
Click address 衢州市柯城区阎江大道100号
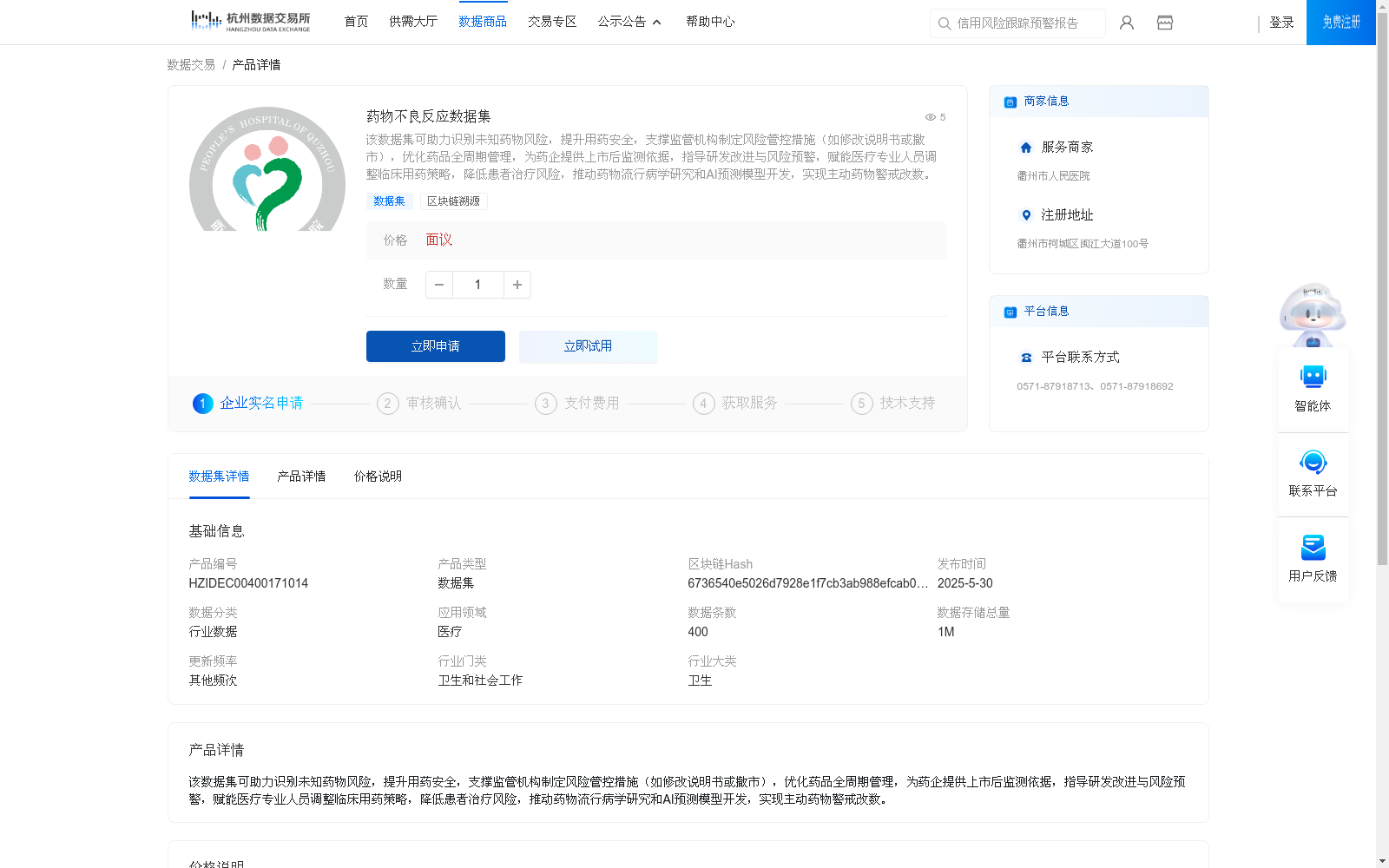tap(1083, 244)
